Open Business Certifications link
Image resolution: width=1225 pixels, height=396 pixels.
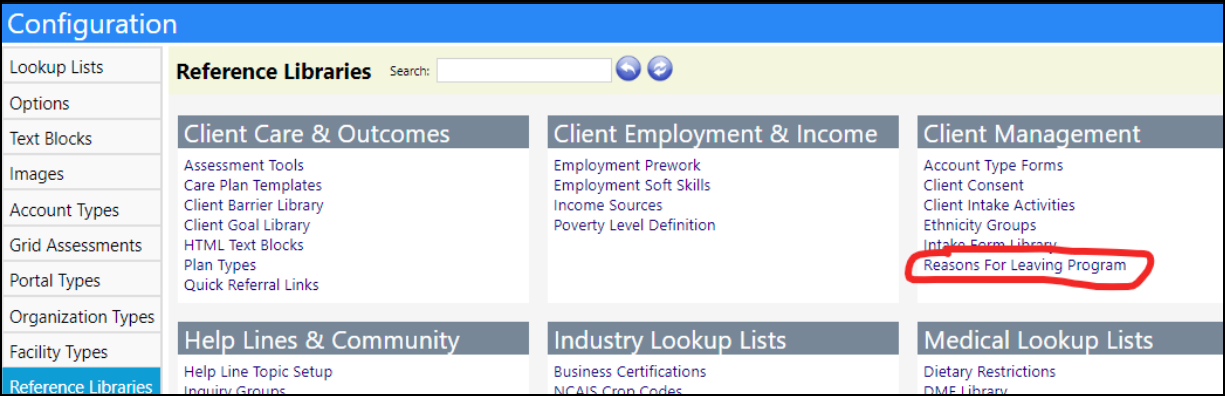pyautogui.click(x=630, y=372)
